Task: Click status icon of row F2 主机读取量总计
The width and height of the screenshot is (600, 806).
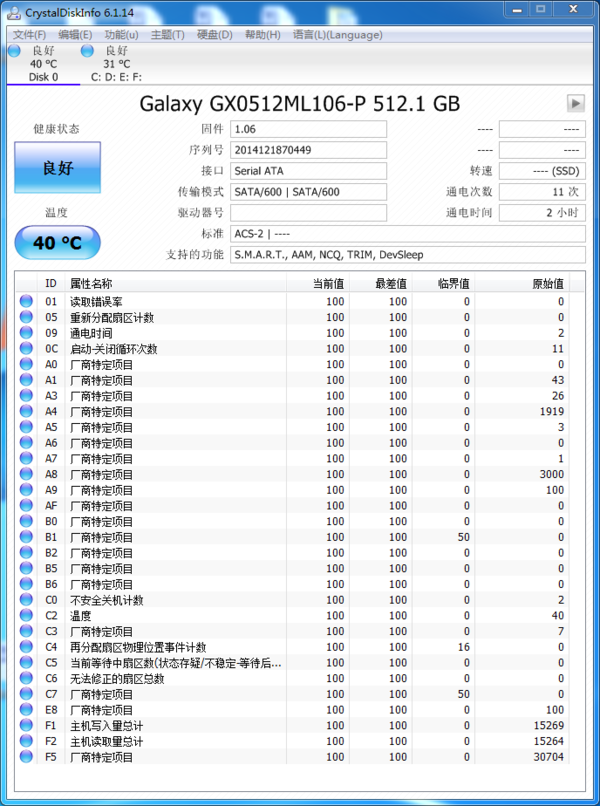Action: click(x=26, y=741)
